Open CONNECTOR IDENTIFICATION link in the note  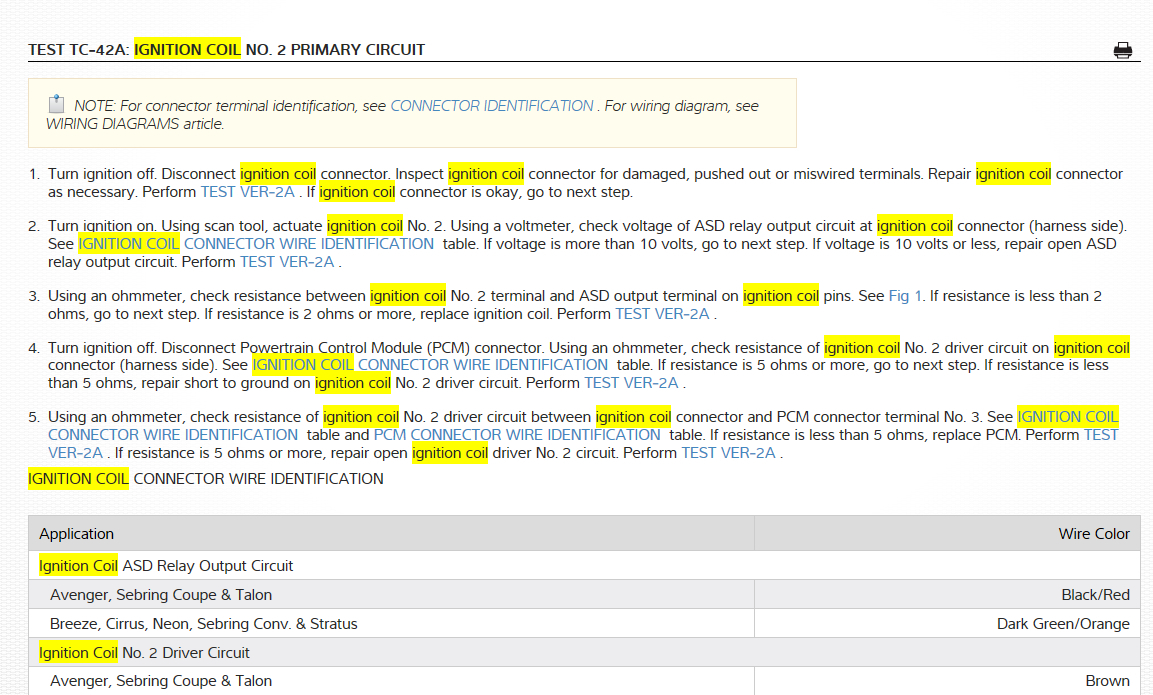[x=492, y=106]
